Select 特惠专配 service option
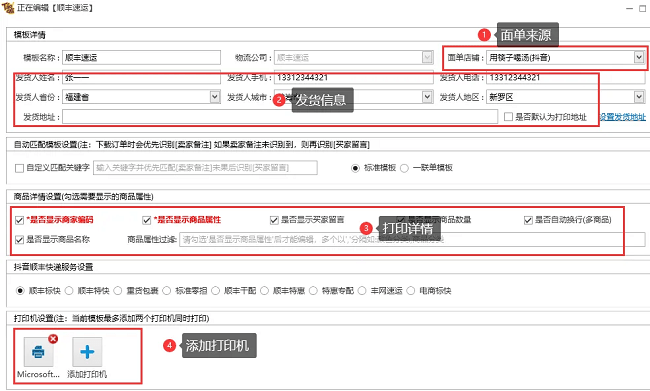The height and width of the screenshot is (391, 650). [313, 291]
